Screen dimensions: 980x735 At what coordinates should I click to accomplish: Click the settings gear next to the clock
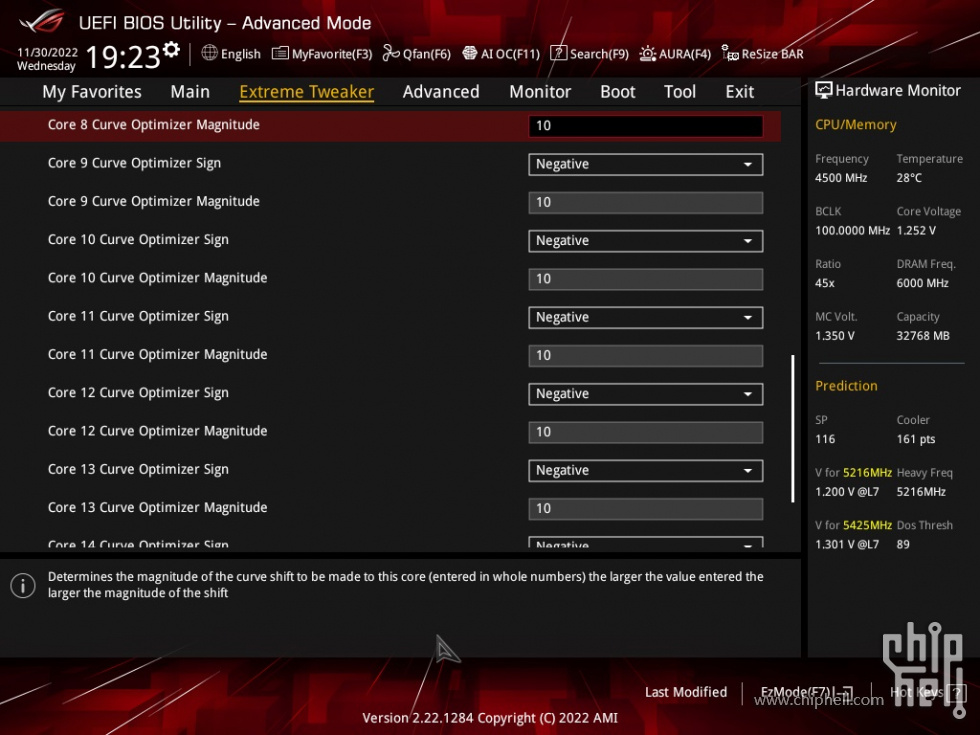pyautogui.click(x=171, y=50)
